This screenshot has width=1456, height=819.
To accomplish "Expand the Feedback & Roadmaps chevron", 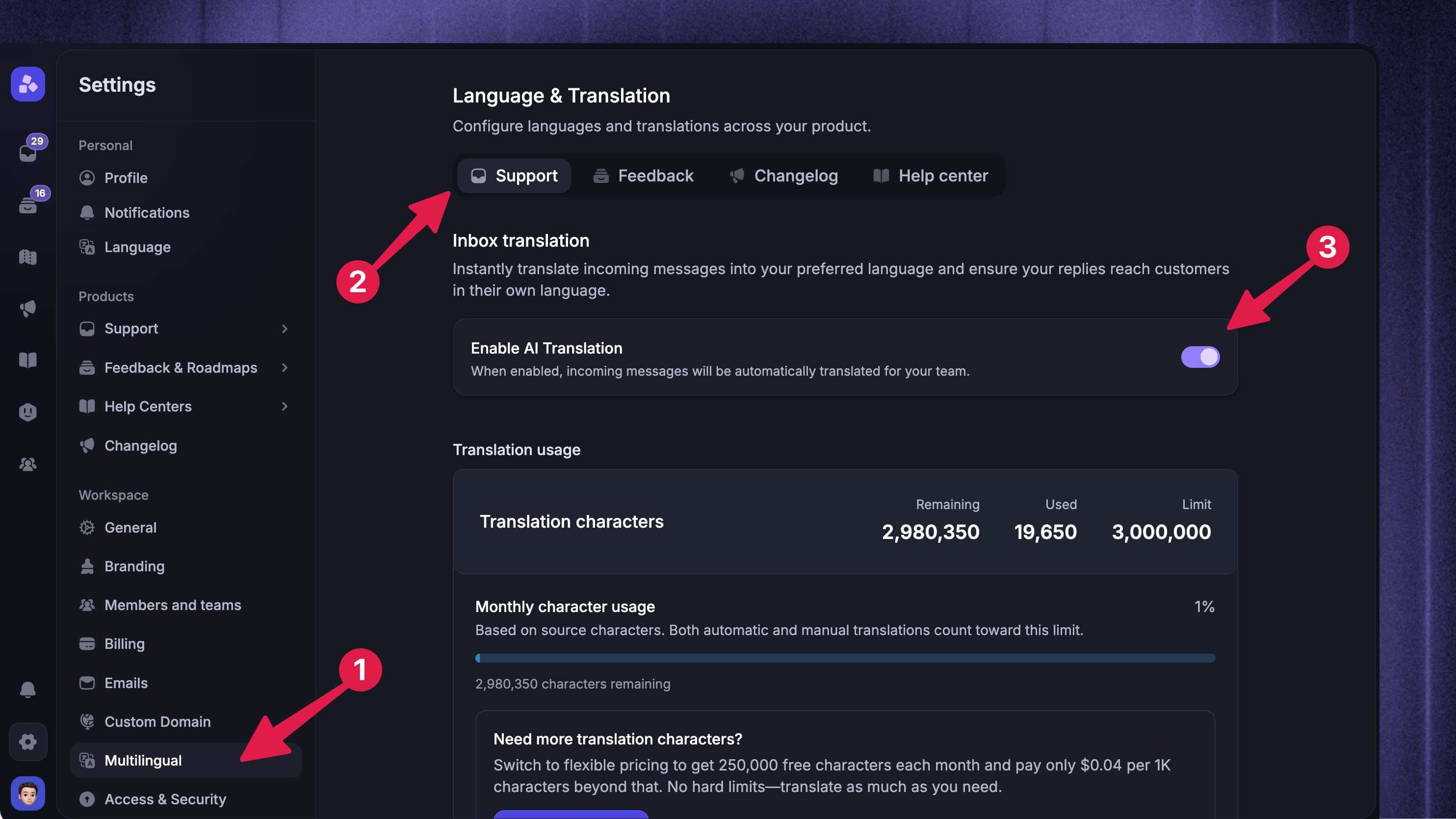I will click(x=285, y=367).
